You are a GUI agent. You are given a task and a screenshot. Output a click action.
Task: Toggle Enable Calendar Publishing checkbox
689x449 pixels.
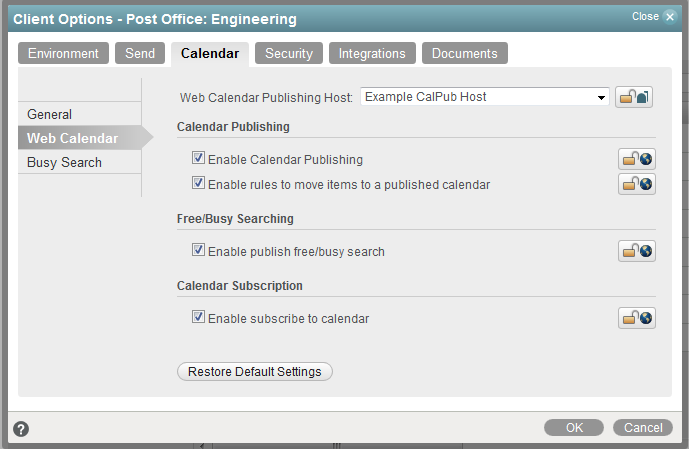(199, 159)
